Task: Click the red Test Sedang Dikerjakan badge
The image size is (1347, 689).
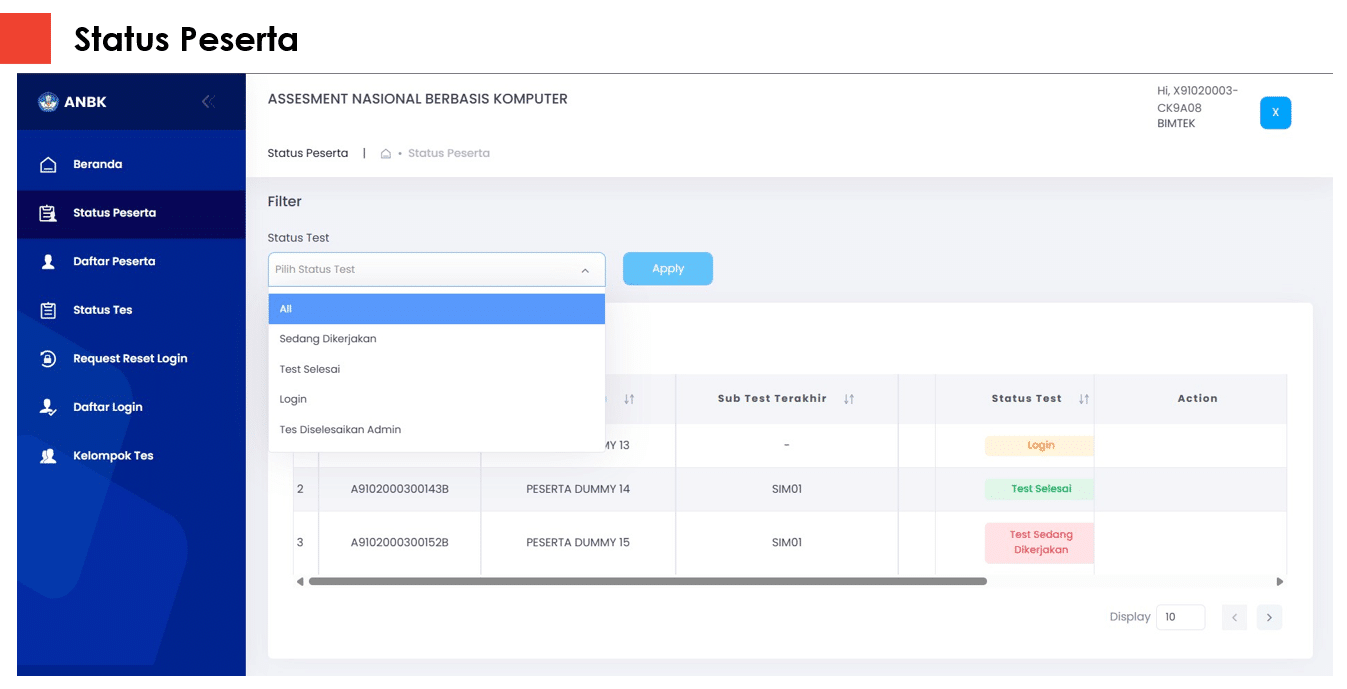Action: [1039, 543]
